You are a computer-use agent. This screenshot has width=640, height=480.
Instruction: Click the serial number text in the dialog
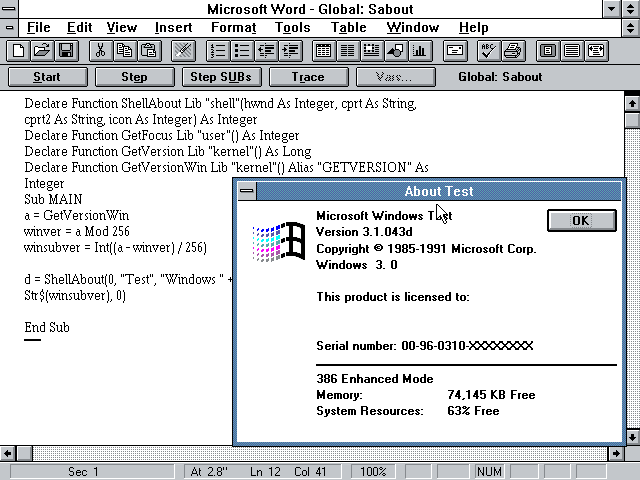424,346
